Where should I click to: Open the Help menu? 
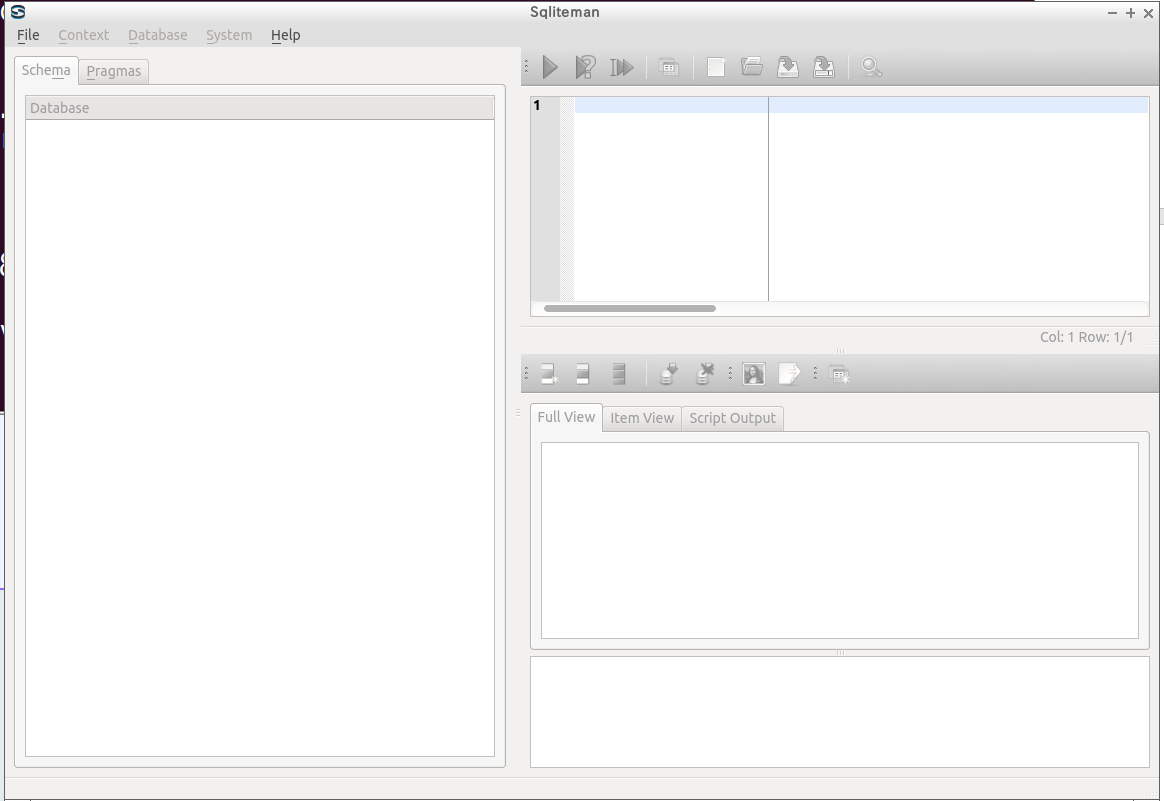(285, 35)
